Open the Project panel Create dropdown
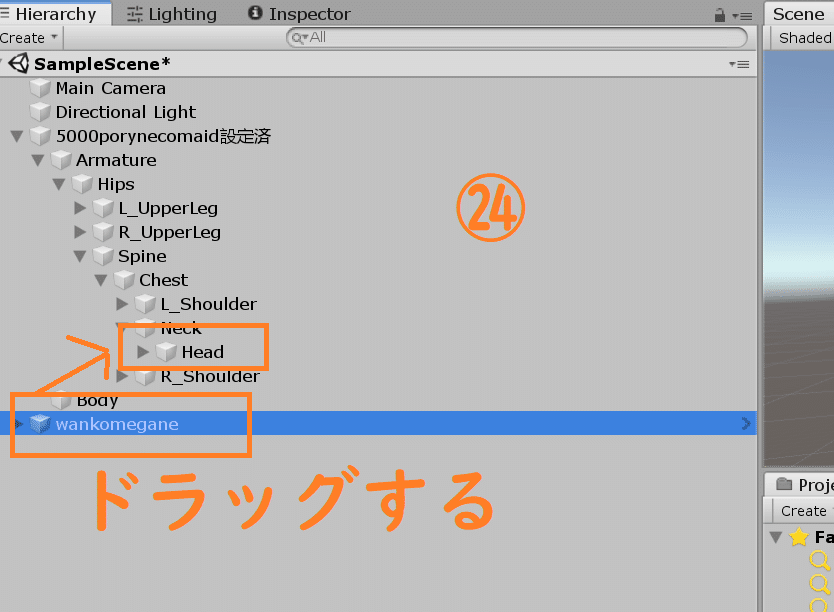The image size is (834, 612). click(x=803, y=511)
